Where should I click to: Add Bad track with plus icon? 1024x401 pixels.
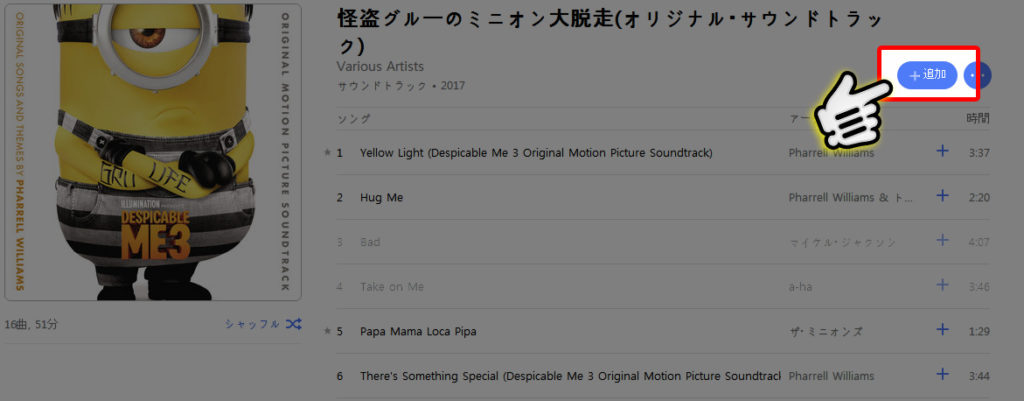[x=942, y=240]
